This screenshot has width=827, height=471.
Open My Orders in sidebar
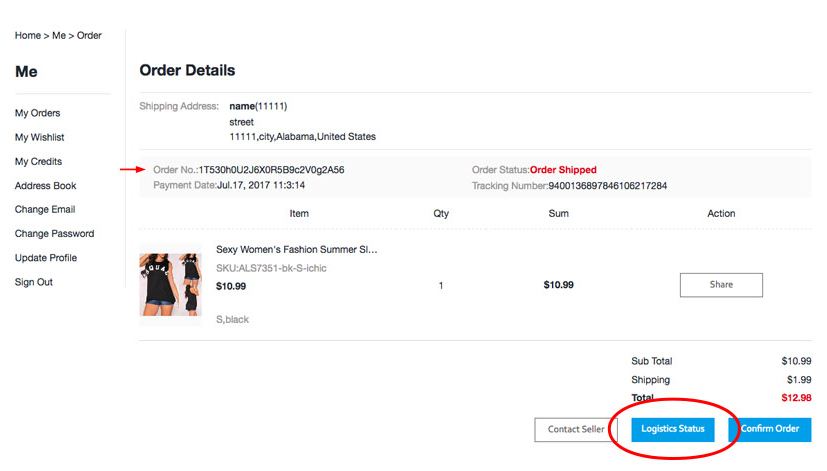click(37, 113)
